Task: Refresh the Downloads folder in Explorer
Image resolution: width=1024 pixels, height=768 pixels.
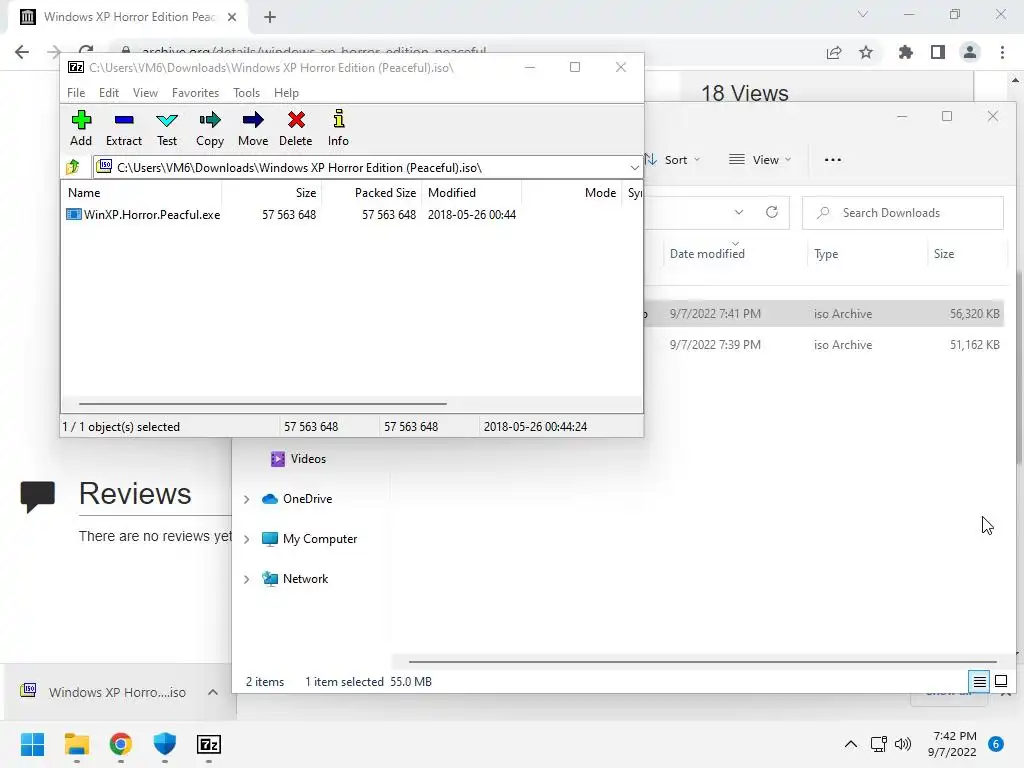Action: click(772, 212)
